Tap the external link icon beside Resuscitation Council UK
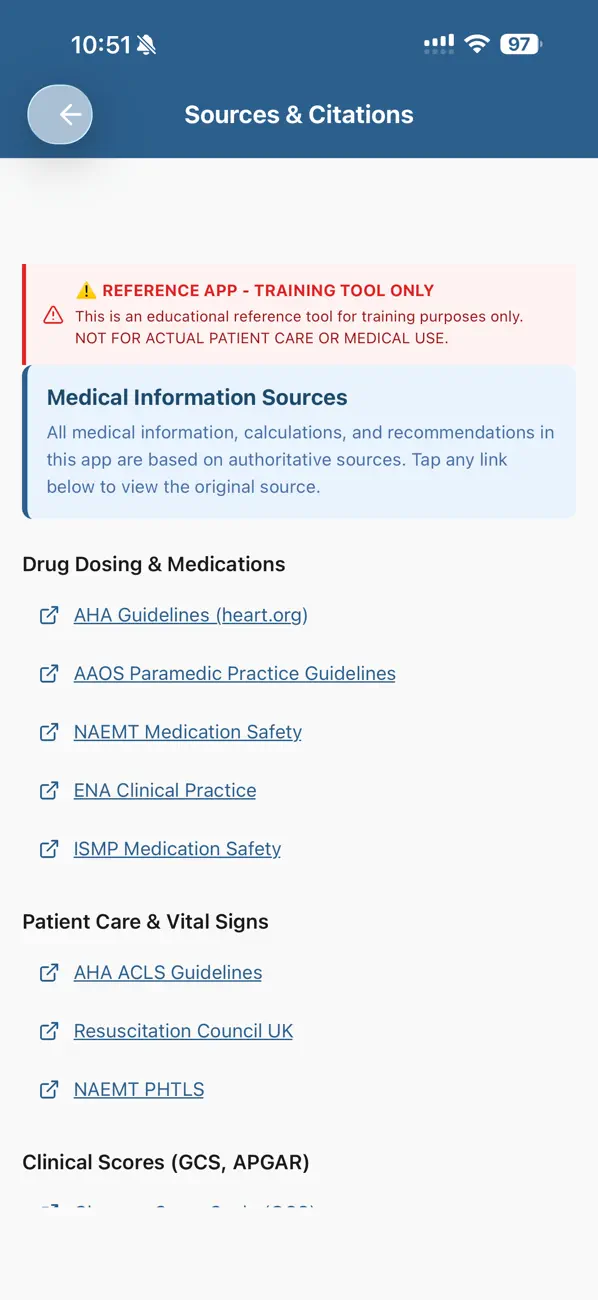The width and height of the screenshot is (598, 1300). pos(49,1030)
